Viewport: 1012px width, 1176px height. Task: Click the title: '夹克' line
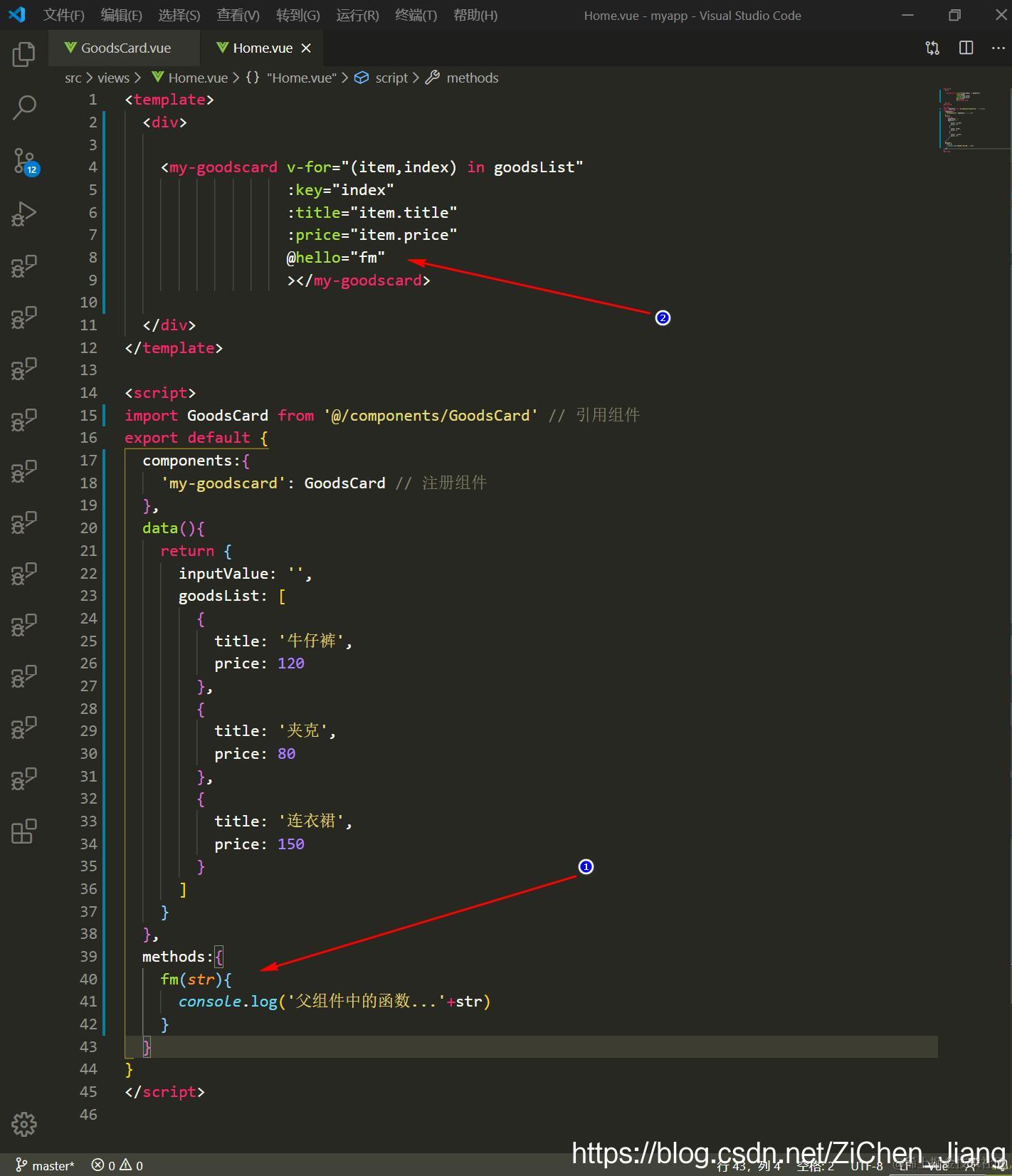click(275, 731)
